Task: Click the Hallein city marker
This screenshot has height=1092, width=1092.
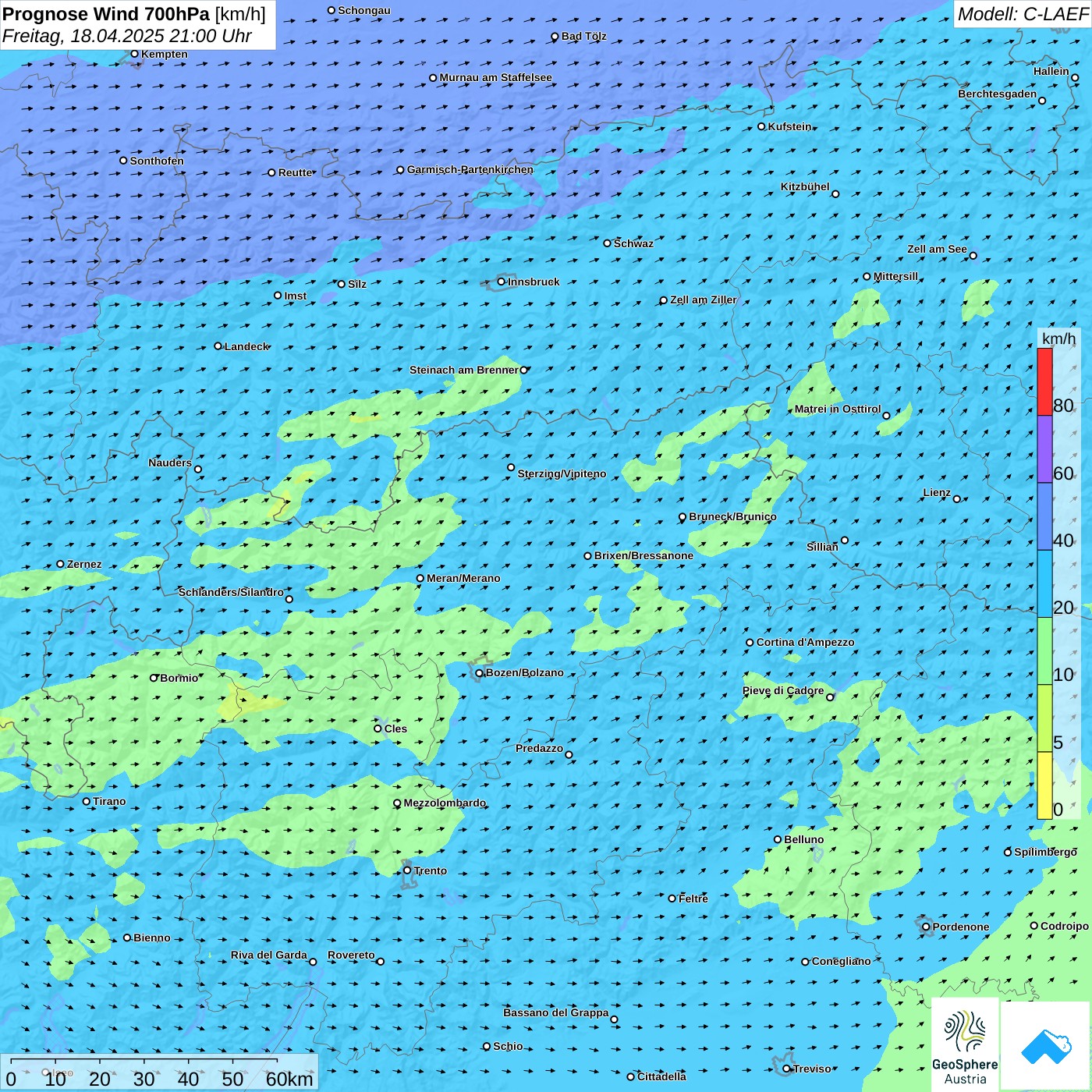Action: coord(1075,78)
